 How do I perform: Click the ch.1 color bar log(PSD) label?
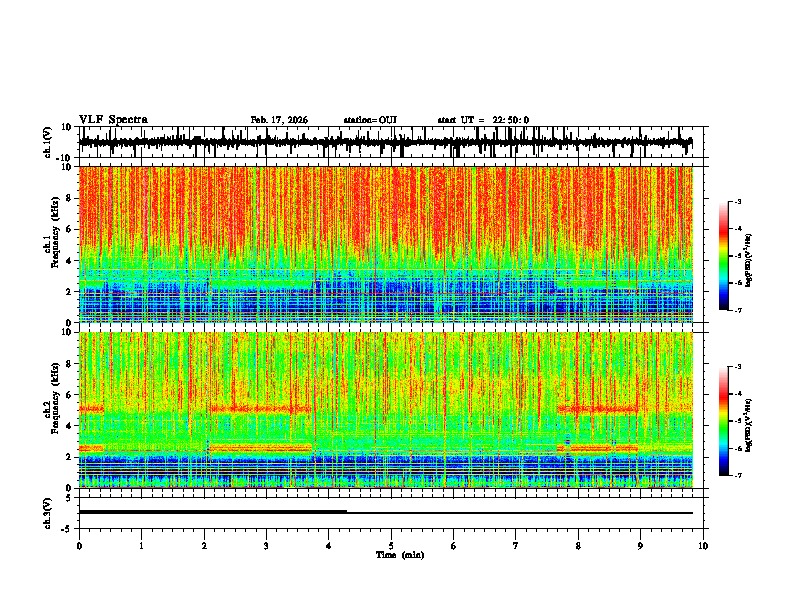749,260
